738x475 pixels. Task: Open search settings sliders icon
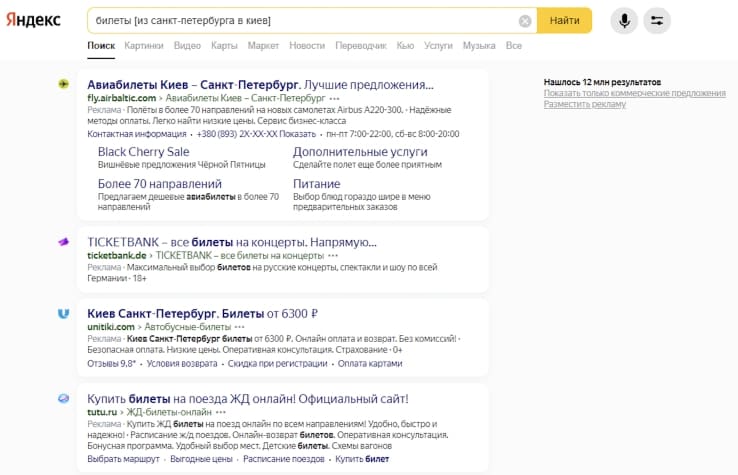pyautogui.click(x=657, y=21)
